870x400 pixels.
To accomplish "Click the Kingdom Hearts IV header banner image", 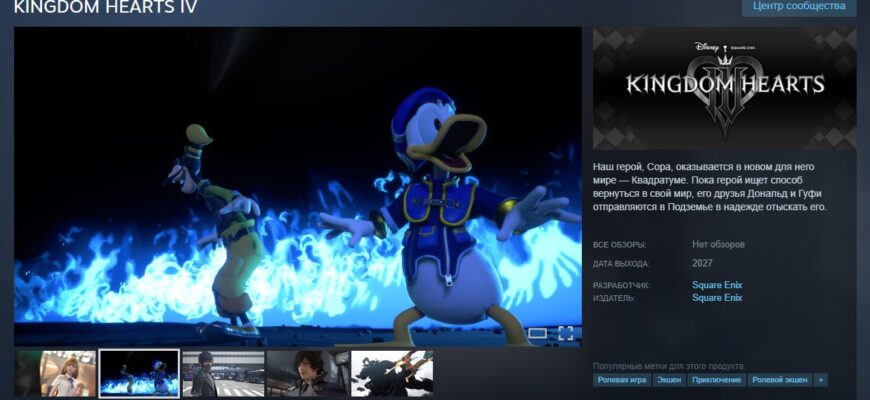I will click(725, 88).
